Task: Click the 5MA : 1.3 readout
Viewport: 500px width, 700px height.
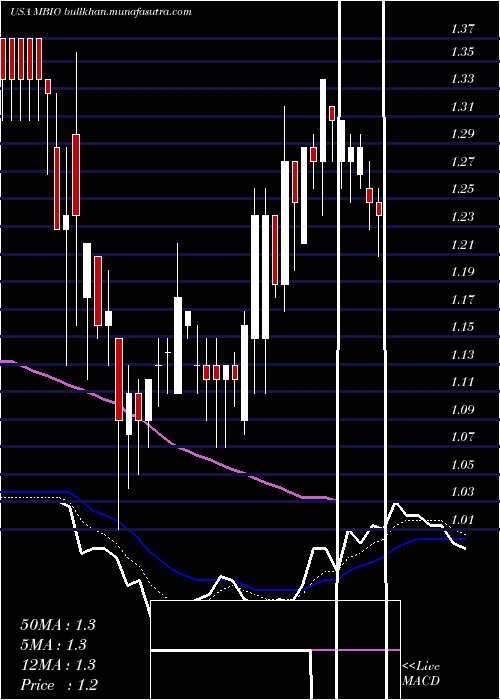Action: point(54,645)
